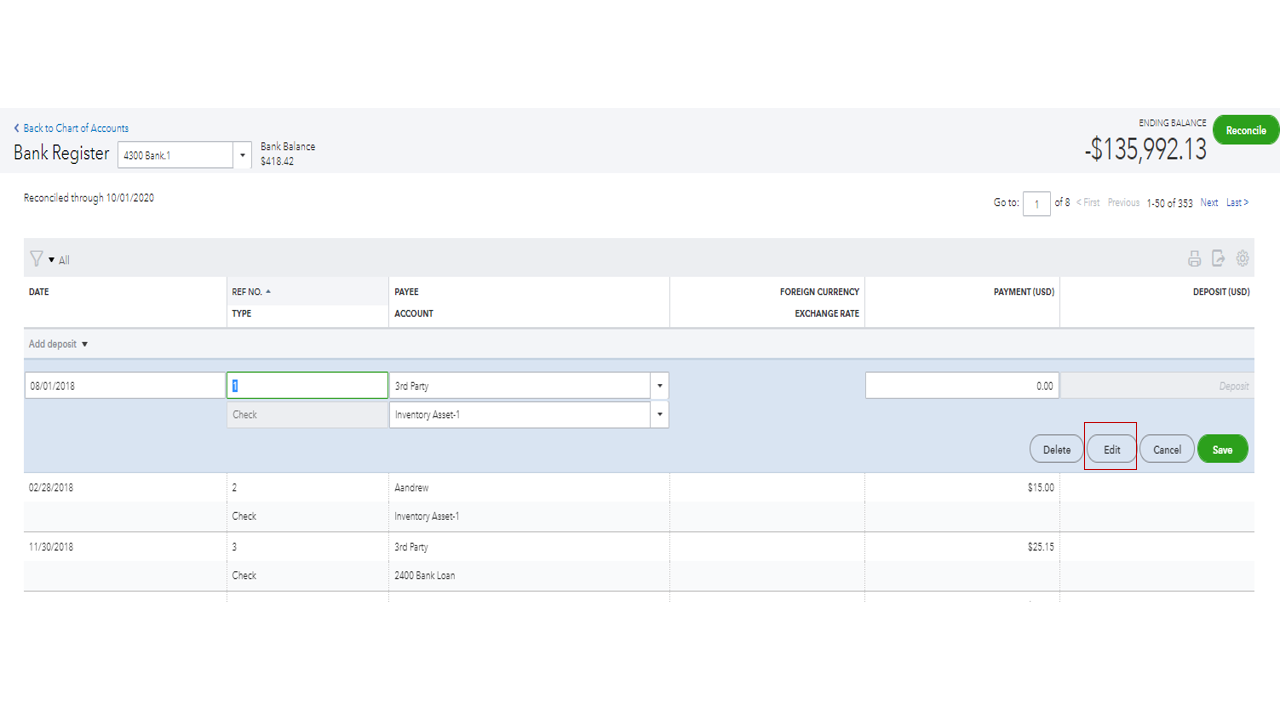
Task: Advance to the Next page of transactions
Action: [x=1209, y=202]
